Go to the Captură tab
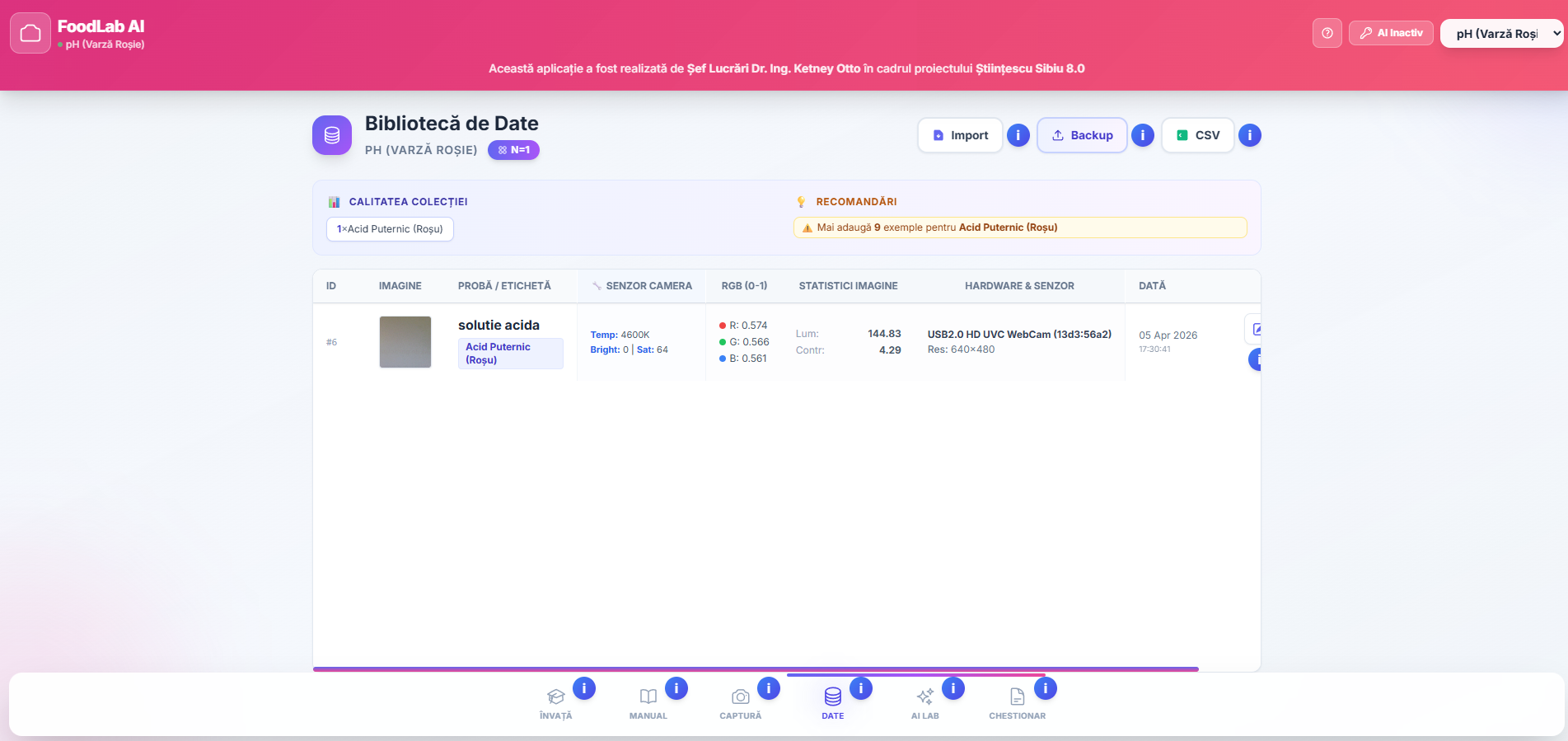Image resolution: width=1568 pixels, height=741 pixels. (x=740, y=703)
